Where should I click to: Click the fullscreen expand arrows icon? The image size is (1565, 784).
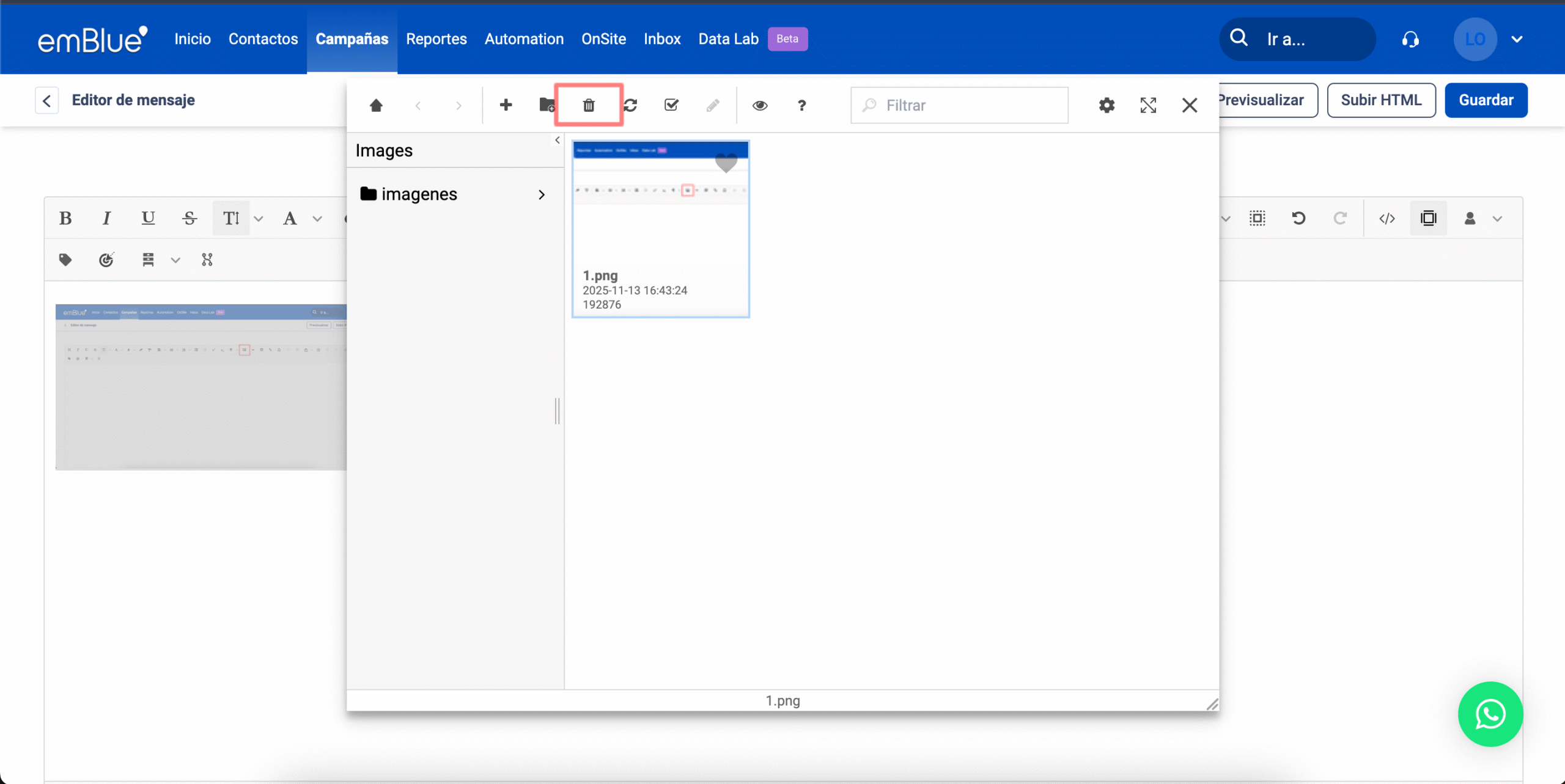[x=1148, y=105]
